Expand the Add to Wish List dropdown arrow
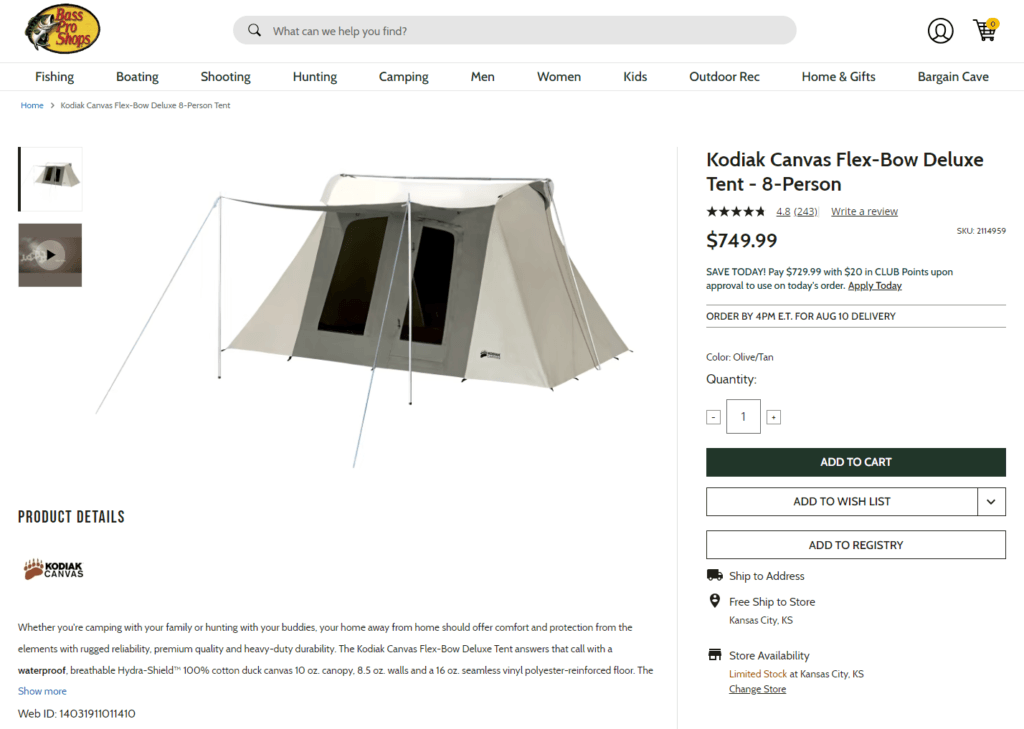Viewport: 1024px width, 729px height. [x=991, y=501]
